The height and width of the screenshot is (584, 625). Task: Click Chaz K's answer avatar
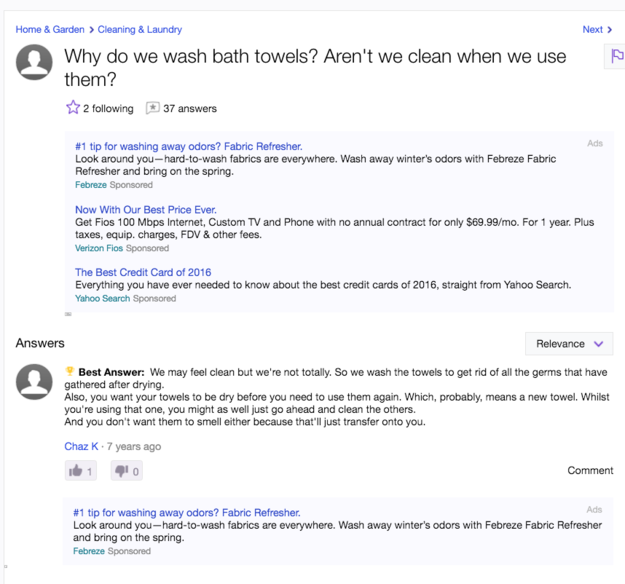tap(34, 381)
